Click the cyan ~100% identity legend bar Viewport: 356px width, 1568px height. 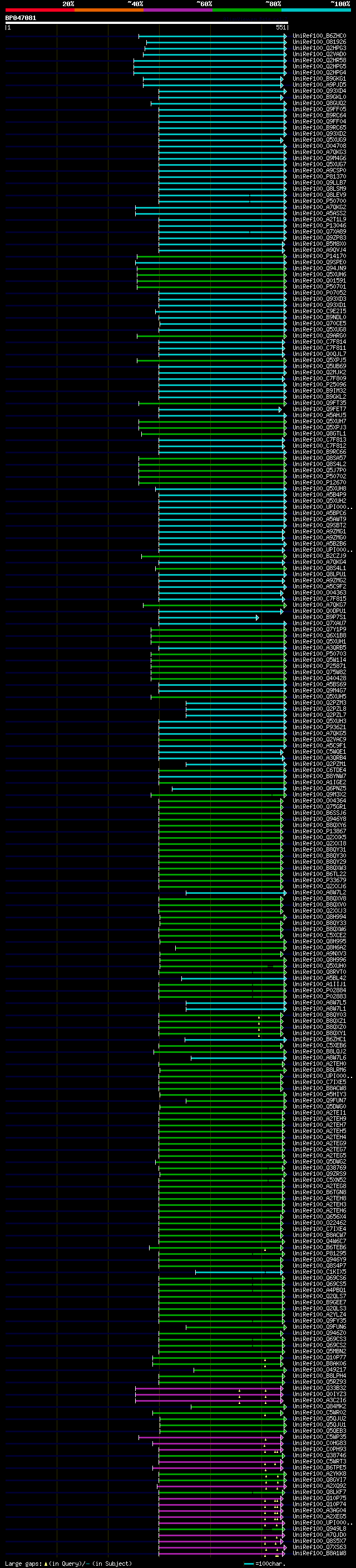pyautogui.click(x=316, y=10)
